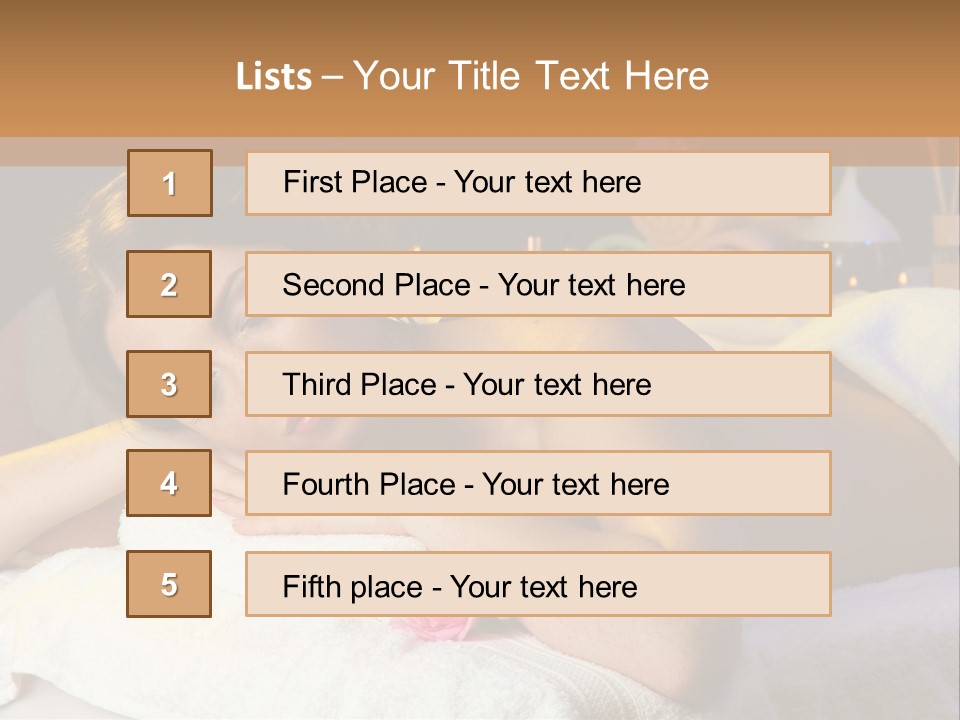Select the Fifth place text box
This screenshot has height=720, width=960.
point(538,583)
